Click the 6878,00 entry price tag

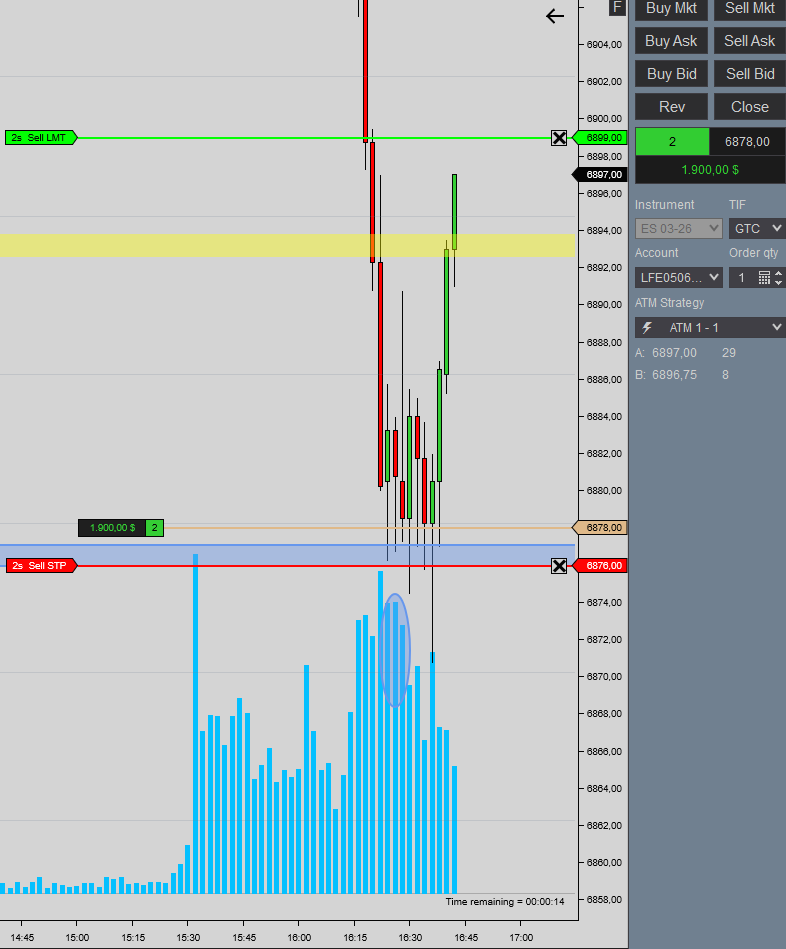click(600, 528)
